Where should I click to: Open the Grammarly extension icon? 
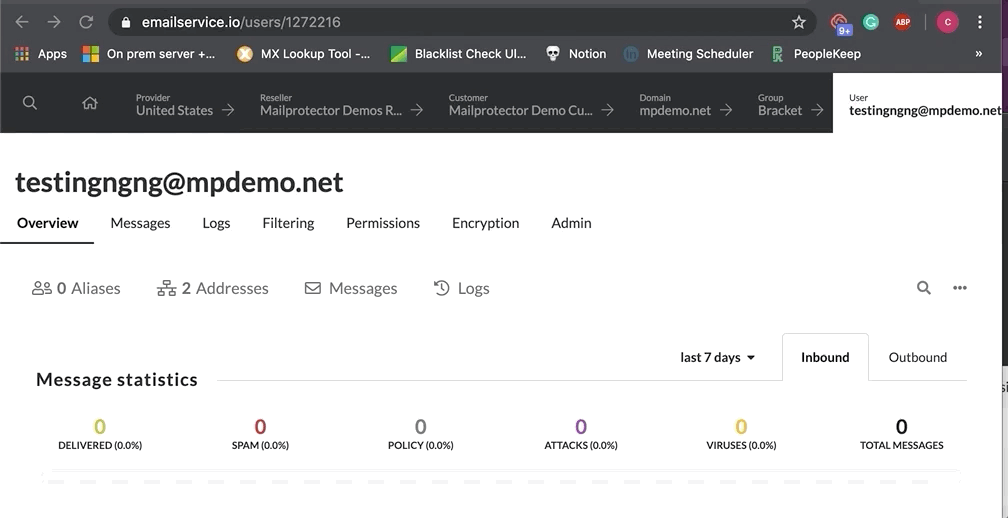click(x=870, y=22)
